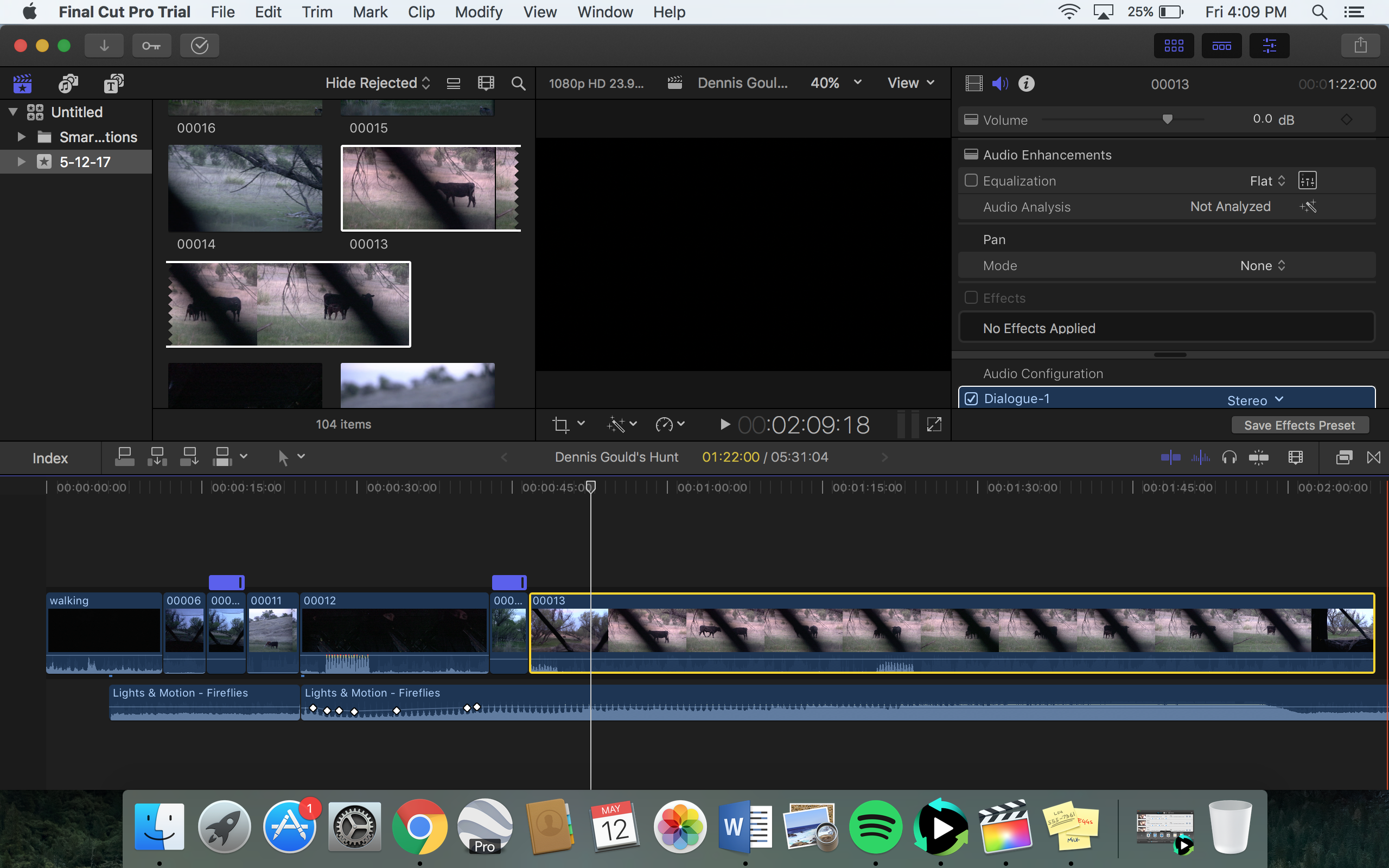This screenshot has height=868, width=1389.
Task: Open the Photos and Audio sidebar
Action: (68, 84)
